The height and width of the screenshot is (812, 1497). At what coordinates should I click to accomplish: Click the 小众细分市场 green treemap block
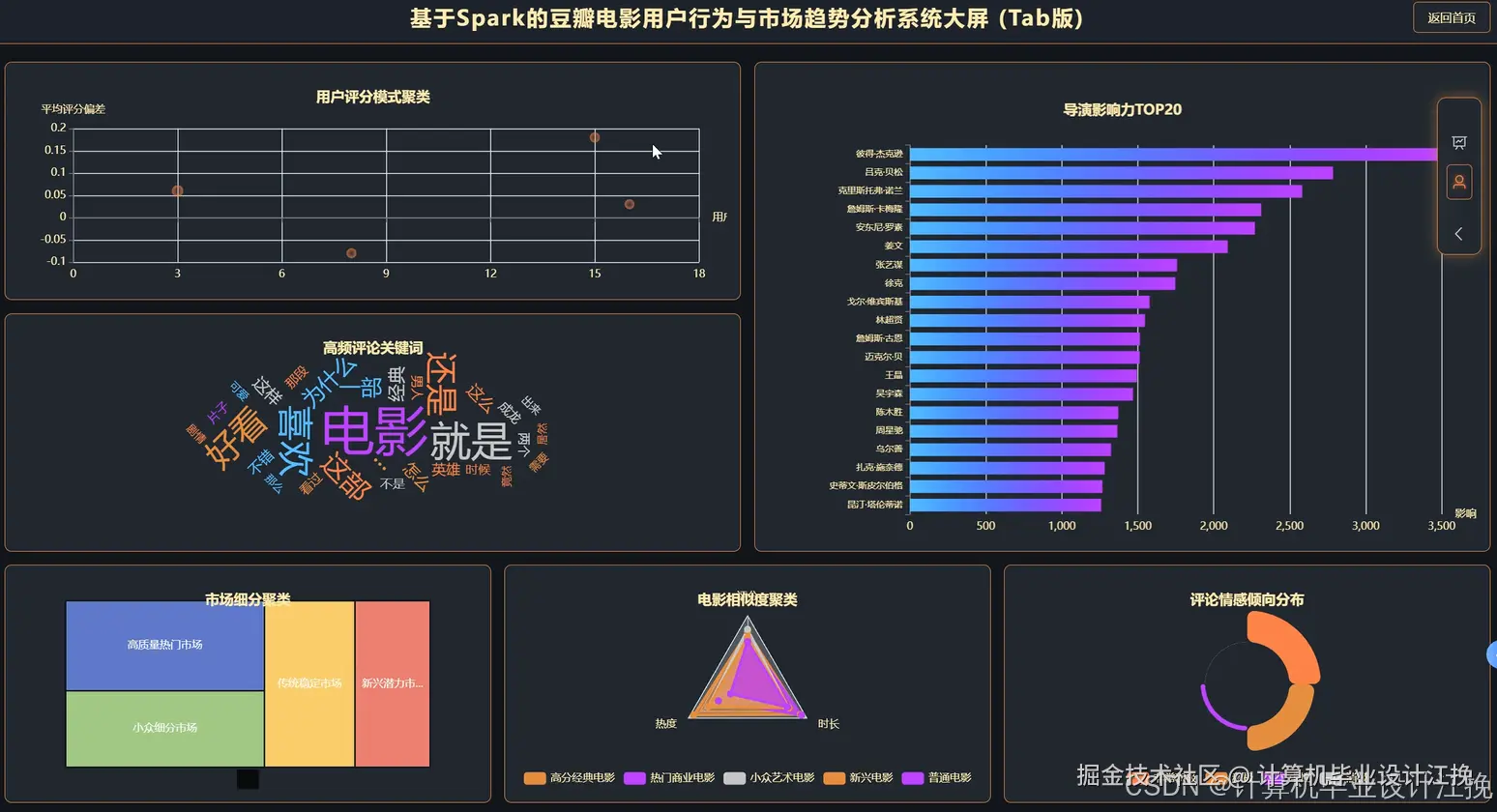click(163, 727)
